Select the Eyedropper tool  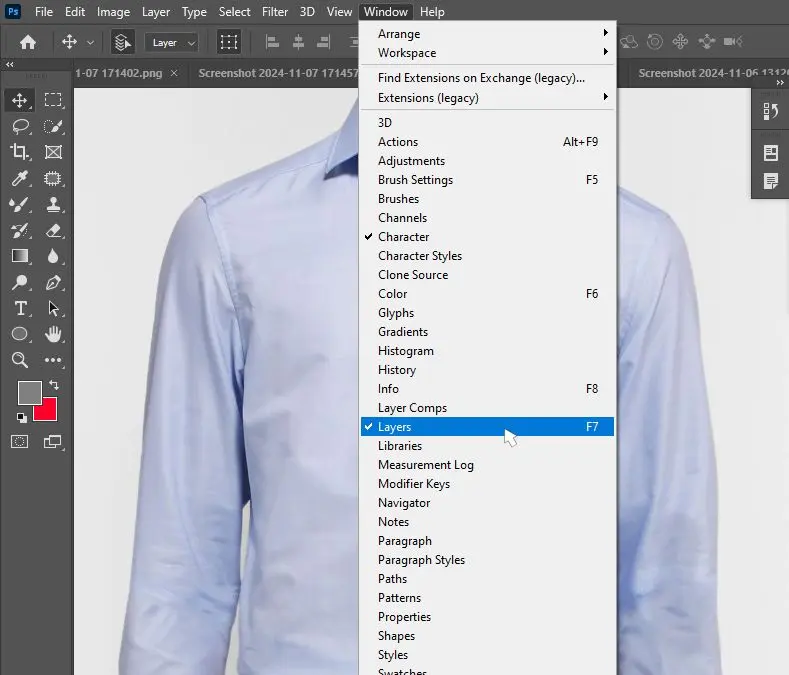point(19,178)
